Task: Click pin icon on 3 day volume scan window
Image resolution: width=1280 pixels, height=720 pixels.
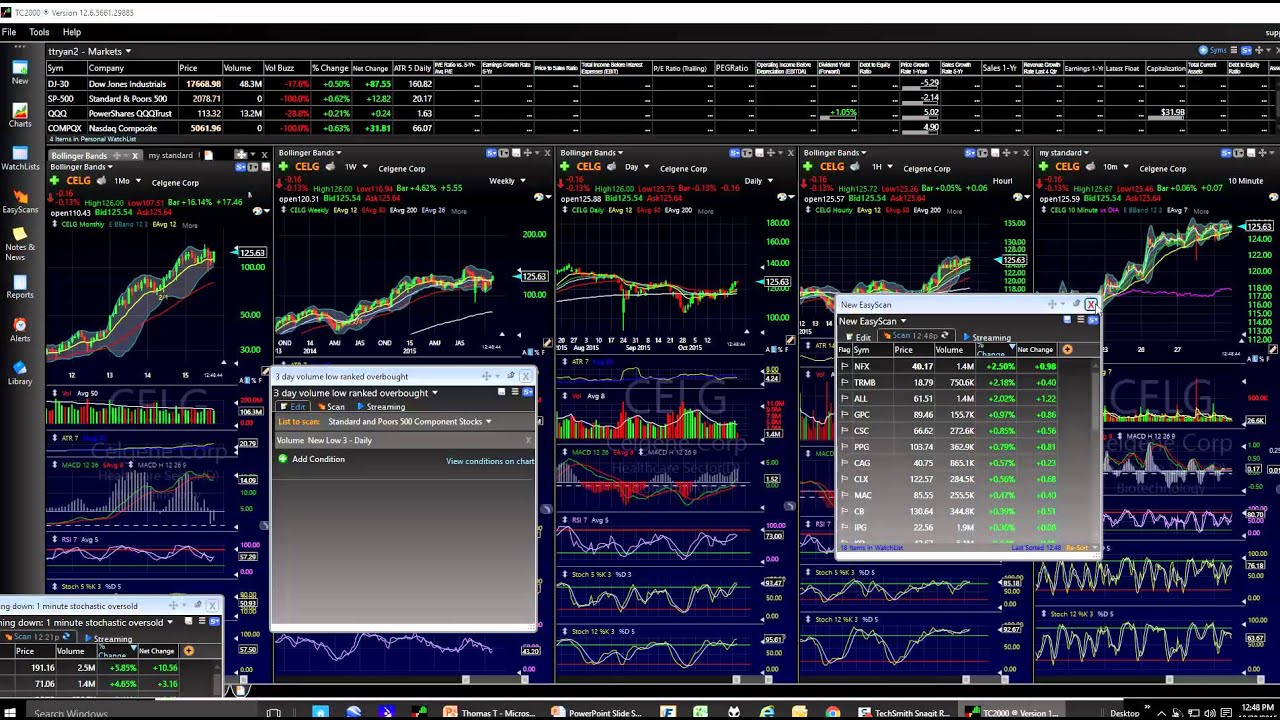Action: 510,376
